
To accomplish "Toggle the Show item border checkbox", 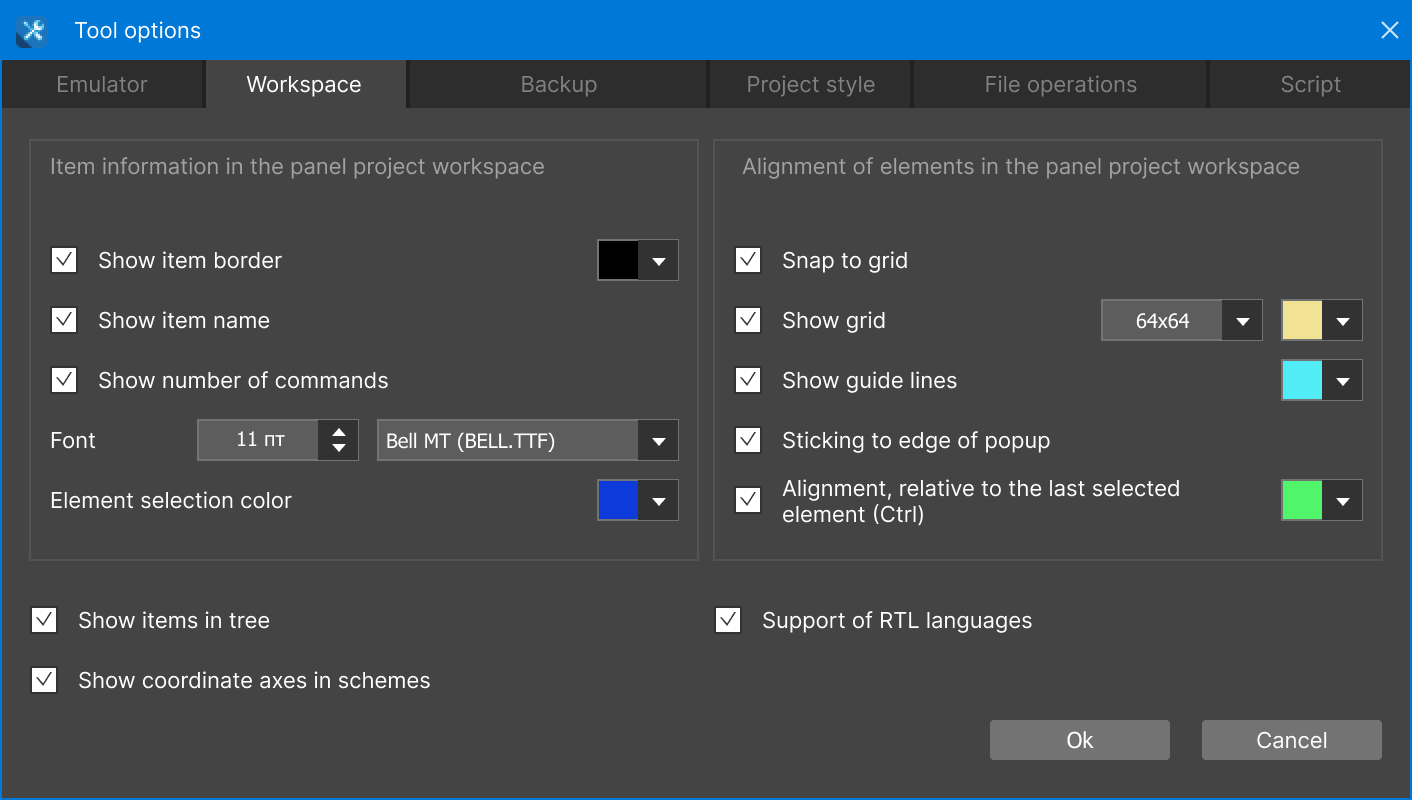I will click(x=64, y=260).
